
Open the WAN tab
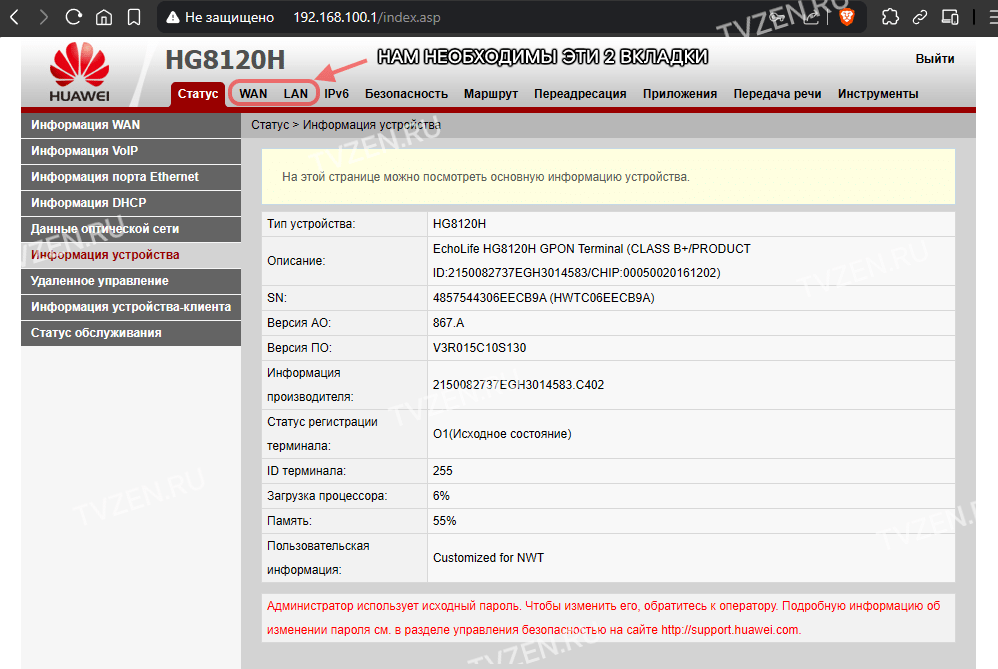[x=253, y=94]
